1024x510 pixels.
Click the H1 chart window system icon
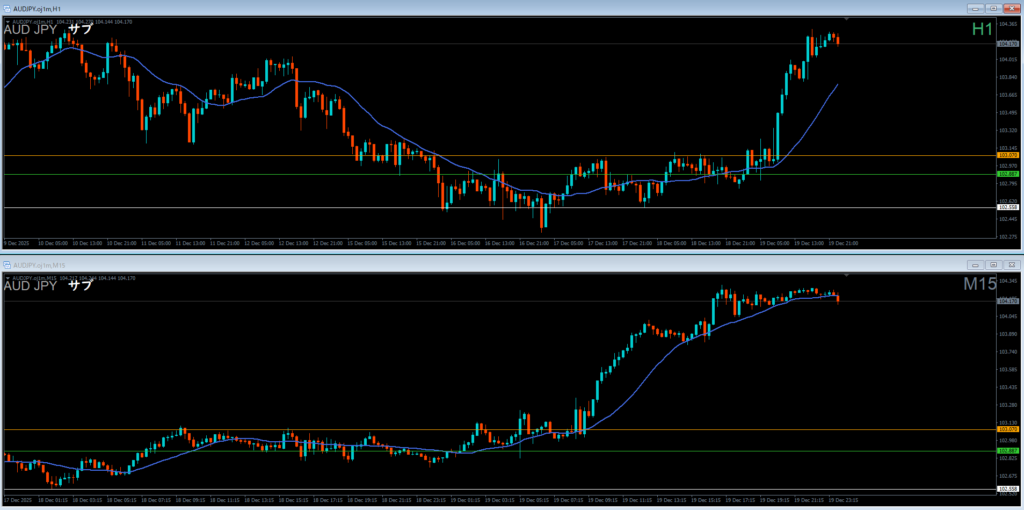[x=7, y=8]
